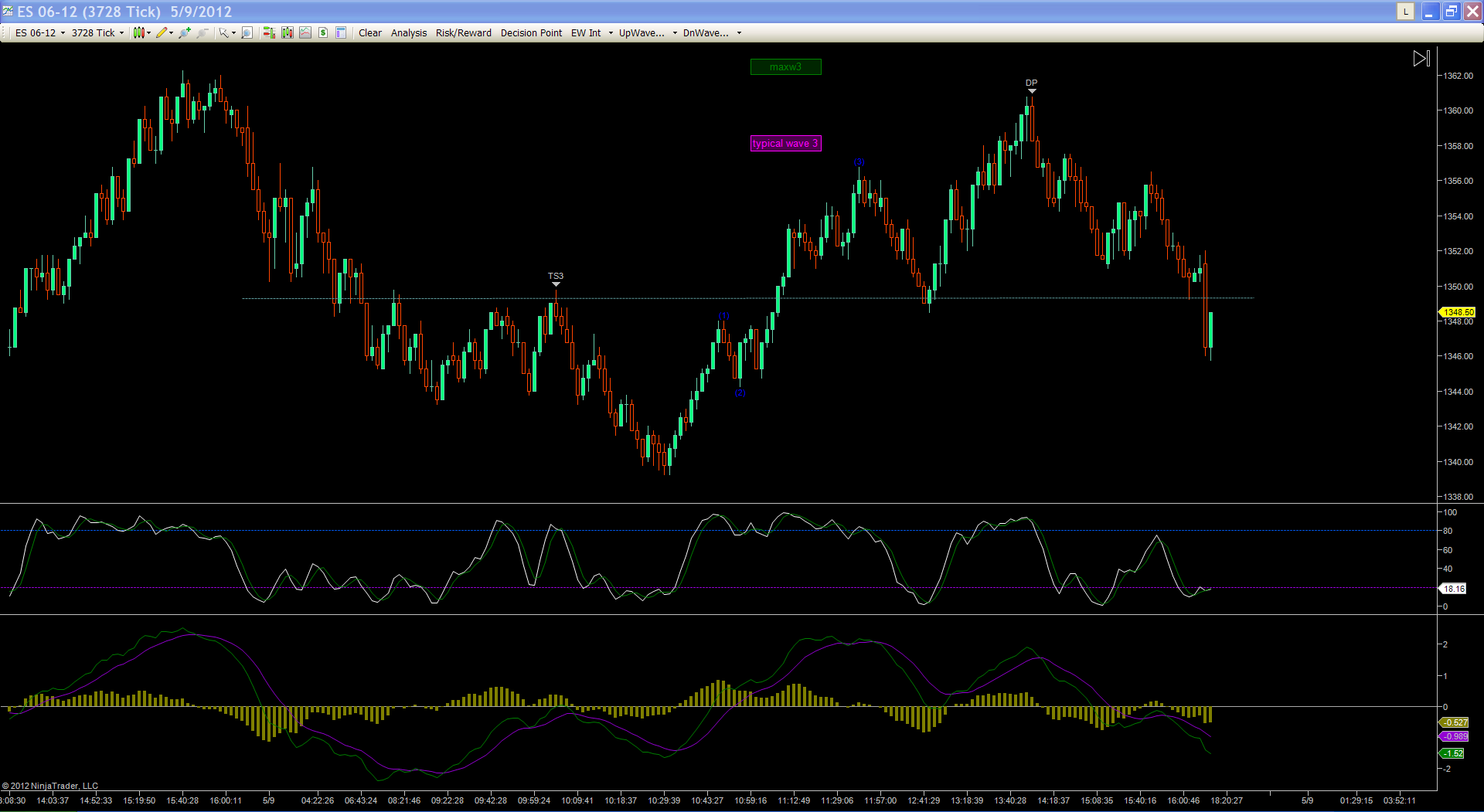Viewport: 1484px width, 812px height.
Task: Expand the ES 06-12 instrument dropdown
Action: [63, 33]
